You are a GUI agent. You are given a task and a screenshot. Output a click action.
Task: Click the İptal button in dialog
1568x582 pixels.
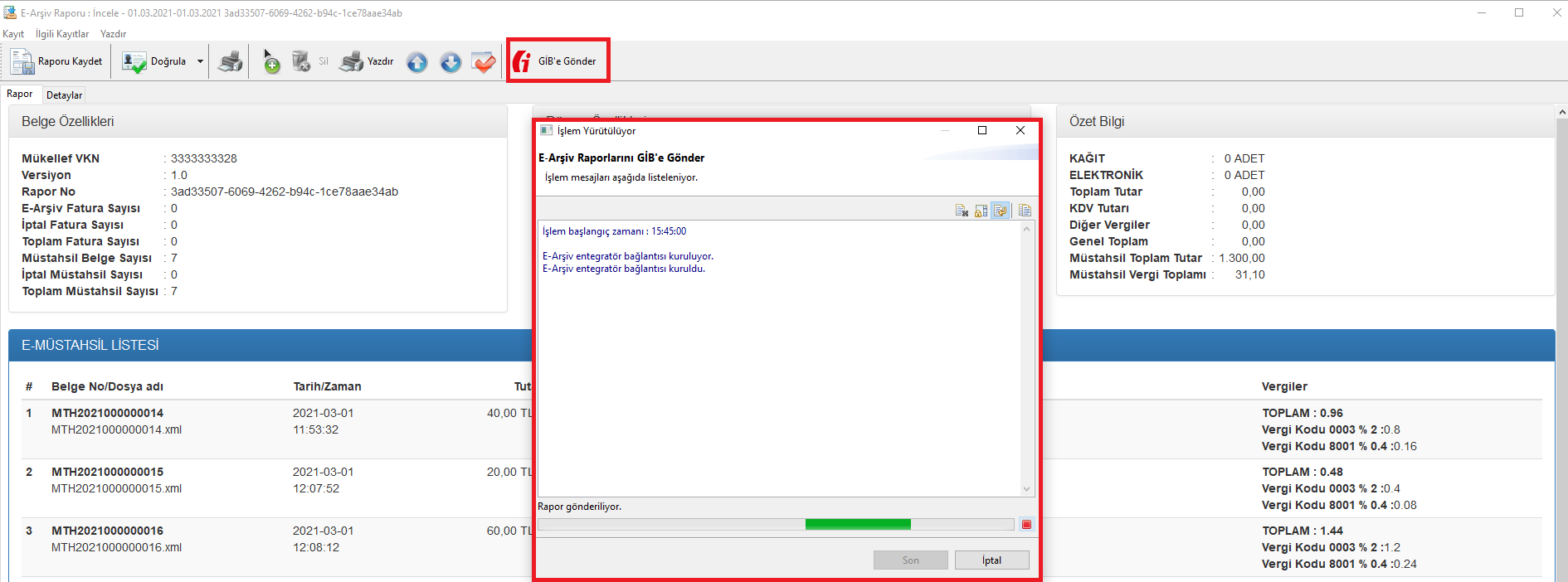click(x=991, y=560)
